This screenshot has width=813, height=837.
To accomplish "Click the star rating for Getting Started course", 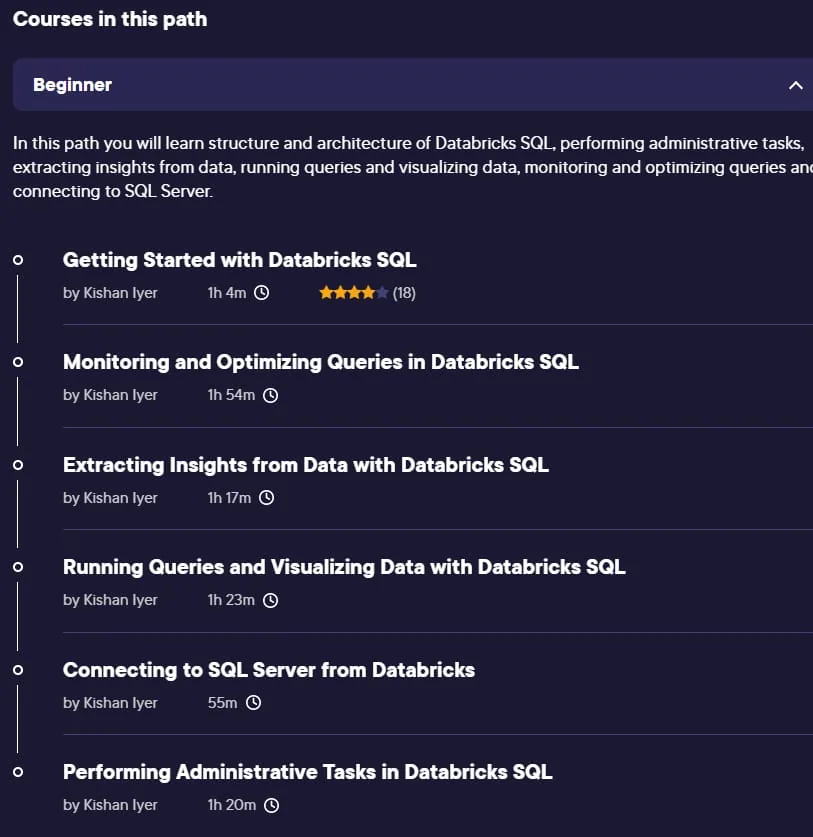I will click(353, 293).
